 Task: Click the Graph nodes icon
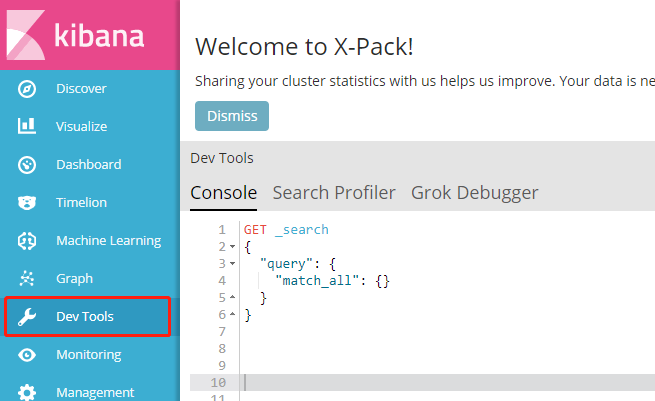click(x=27, y=279)
